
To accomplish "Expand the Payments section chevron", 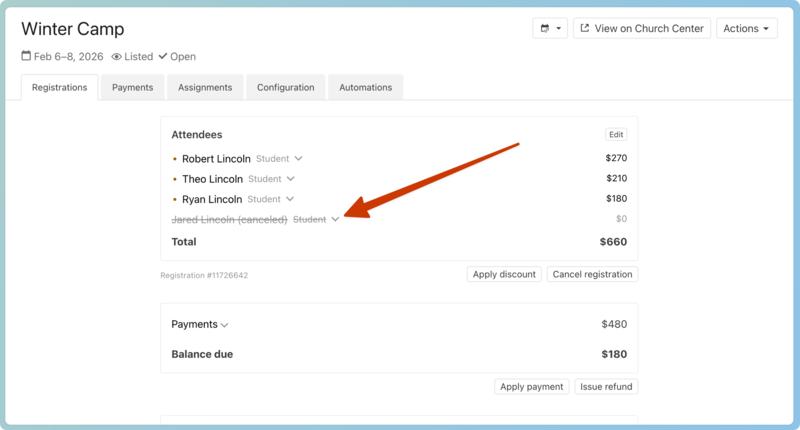I will click(x=225, y=325).
